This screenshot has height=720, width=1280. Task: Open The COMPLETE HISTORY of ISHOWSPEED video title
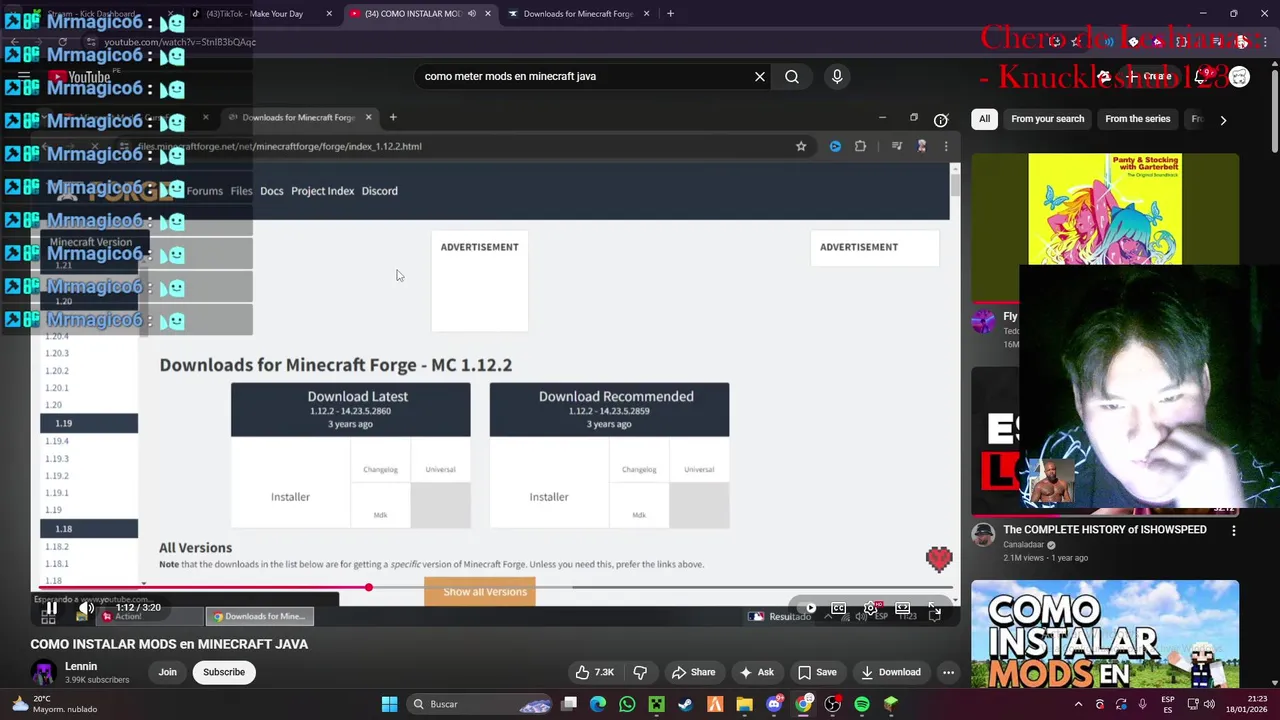click(x=1105, y=530)
